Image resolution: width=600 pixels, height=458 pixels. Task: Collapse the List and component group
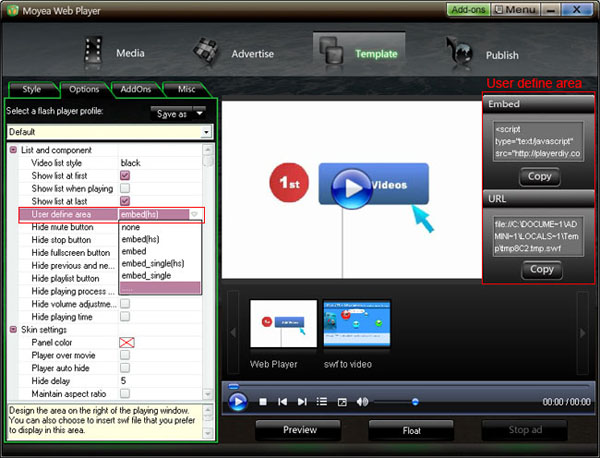point(13,150)
